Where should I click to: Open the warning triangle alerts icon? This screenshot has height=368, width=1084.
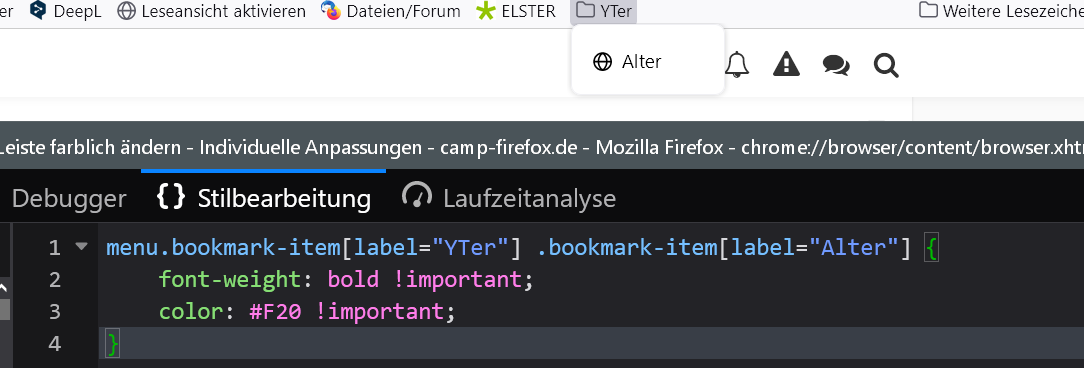click(x=786, y=64)
